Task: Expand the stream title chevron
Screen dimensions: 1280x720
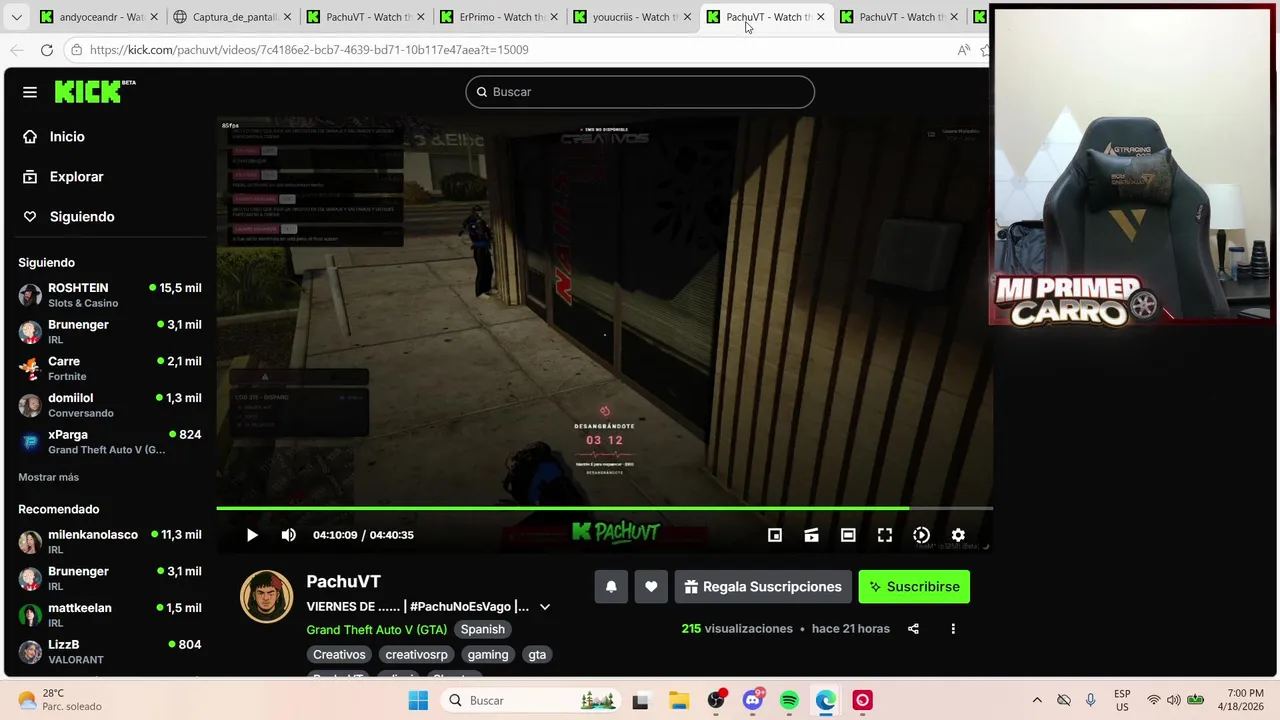Action: (545, 607)
